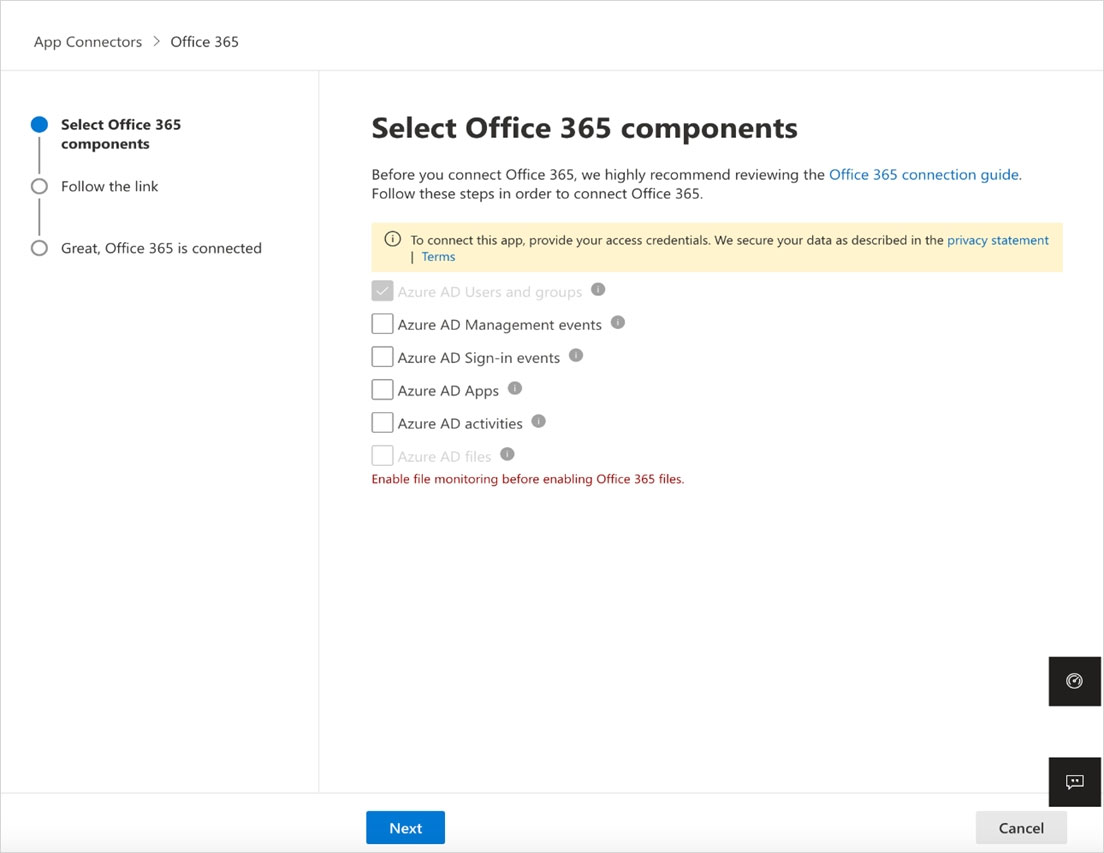Click the Next button
This screenshot has width=1104, height=853.
pos(406,828)
